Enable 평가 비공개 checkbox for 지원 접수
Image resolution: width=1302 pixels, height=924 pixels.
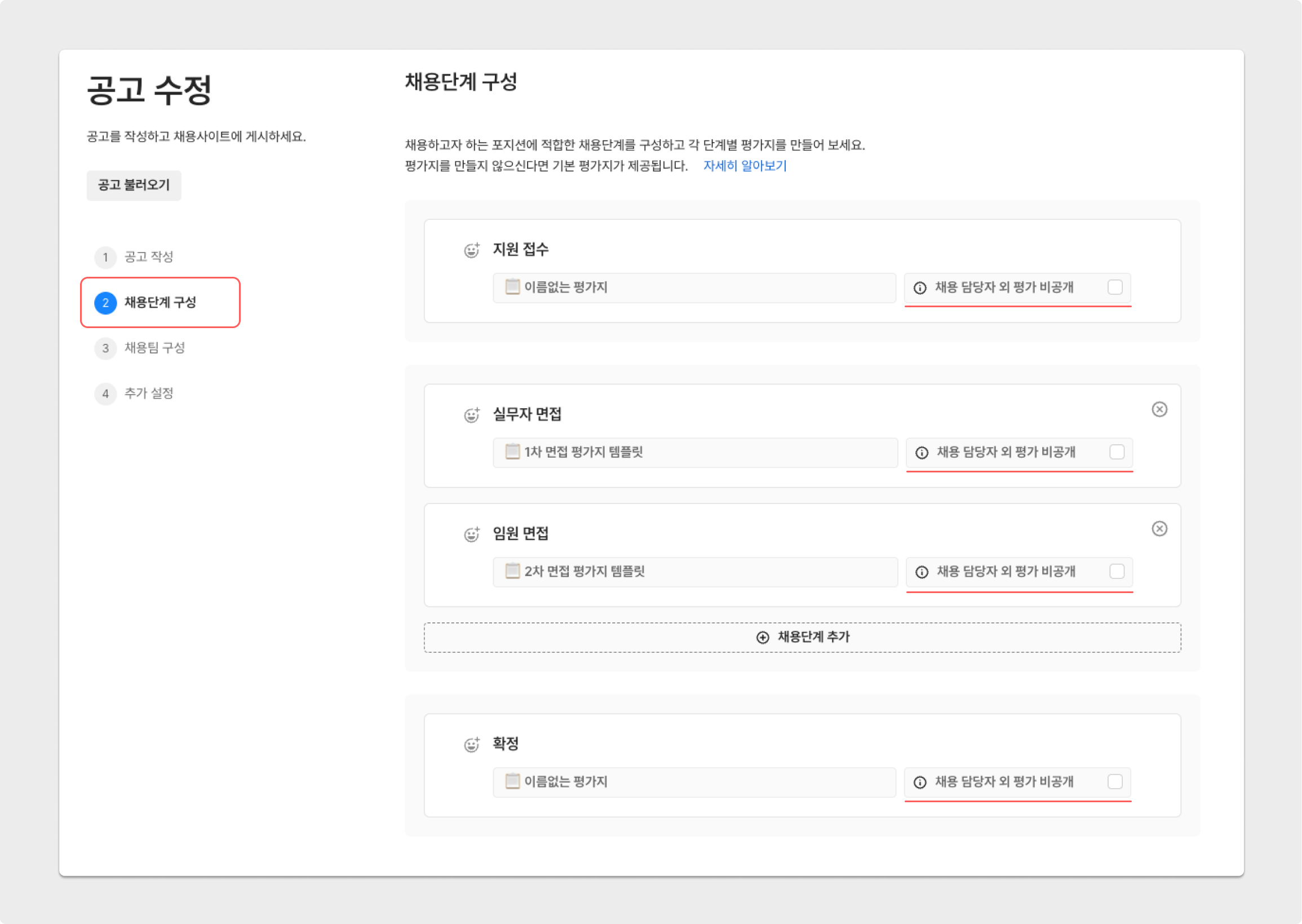1114,288
